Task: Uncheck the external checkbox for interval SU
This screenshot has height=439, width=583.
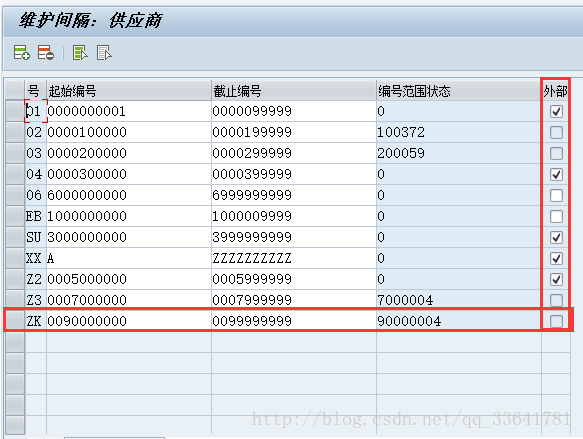Action: [x=556, y=237]
